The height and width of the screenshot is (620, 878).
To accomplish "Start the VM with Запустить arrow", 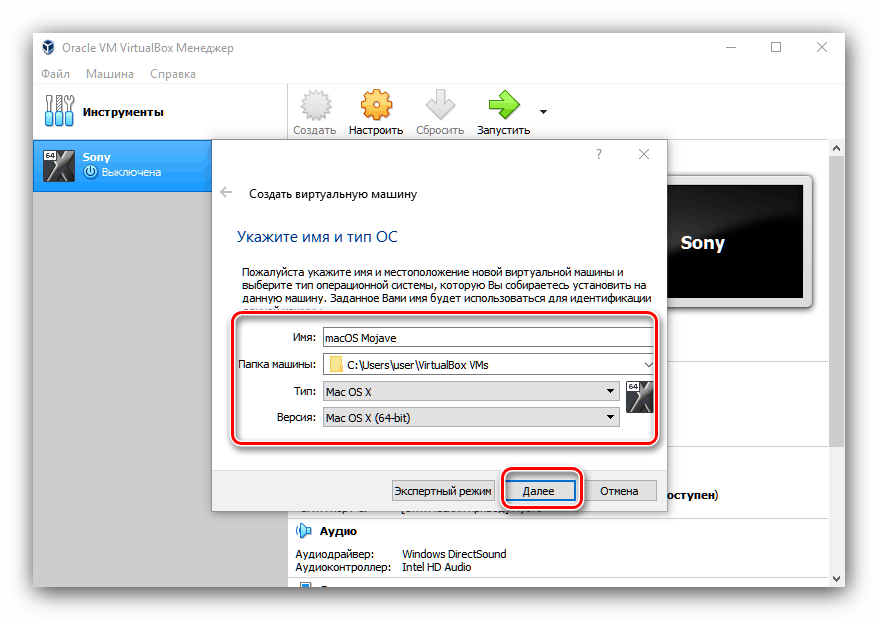I will click(x=504, y=105).
